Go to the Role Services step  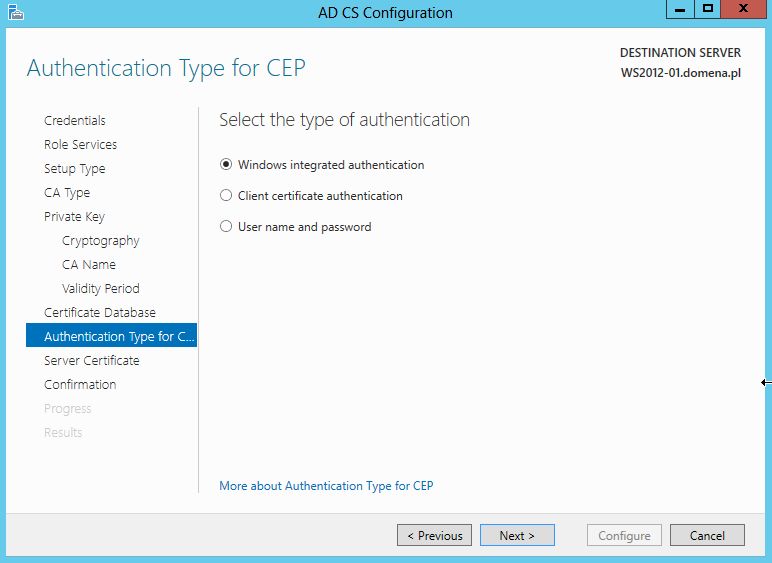[80, 145]
